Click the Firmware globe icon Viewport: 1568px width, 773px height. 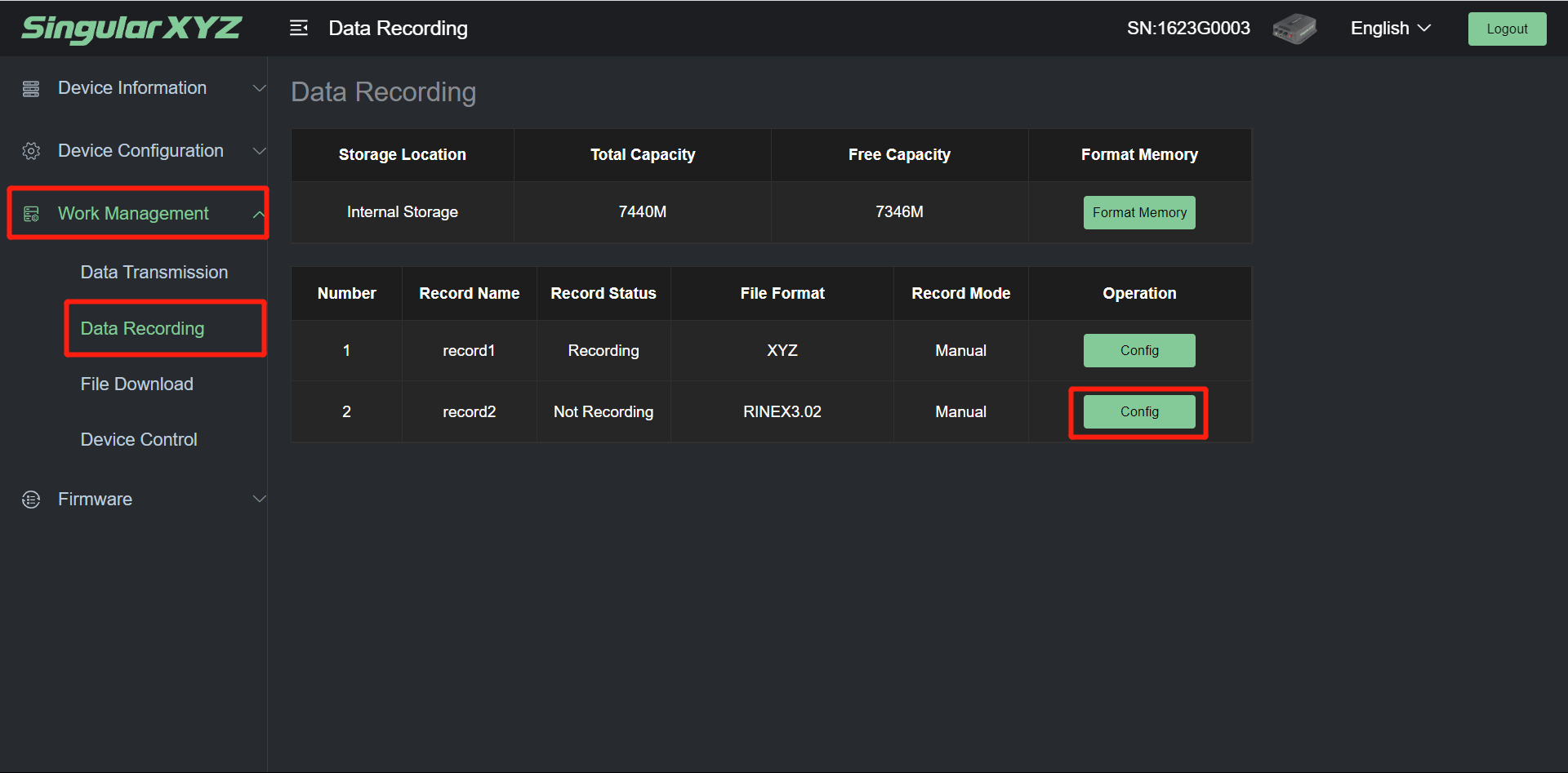pyautogui.click(x=31, y=500)
